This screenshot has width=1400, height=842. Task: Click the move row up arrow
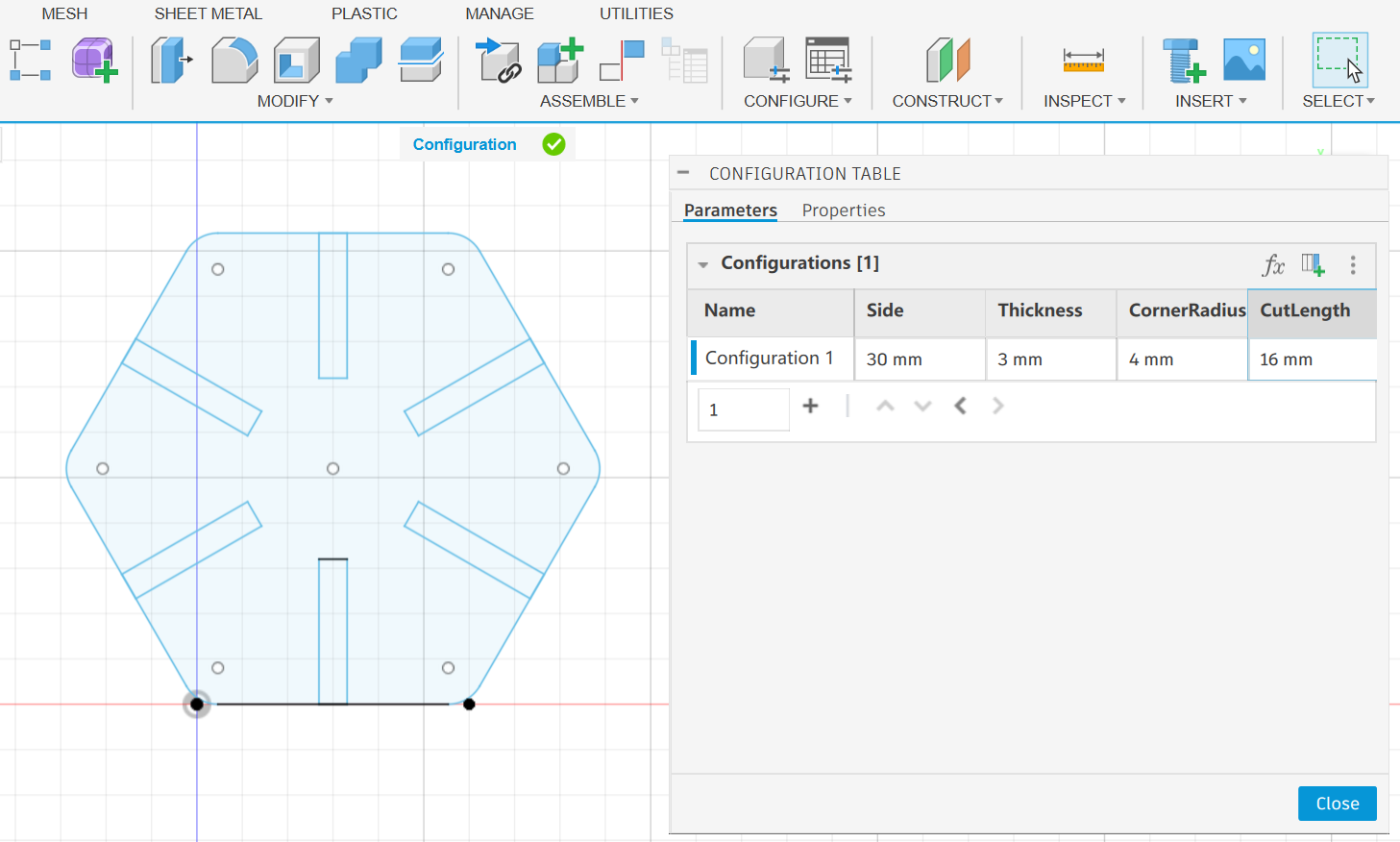[885, 406]
